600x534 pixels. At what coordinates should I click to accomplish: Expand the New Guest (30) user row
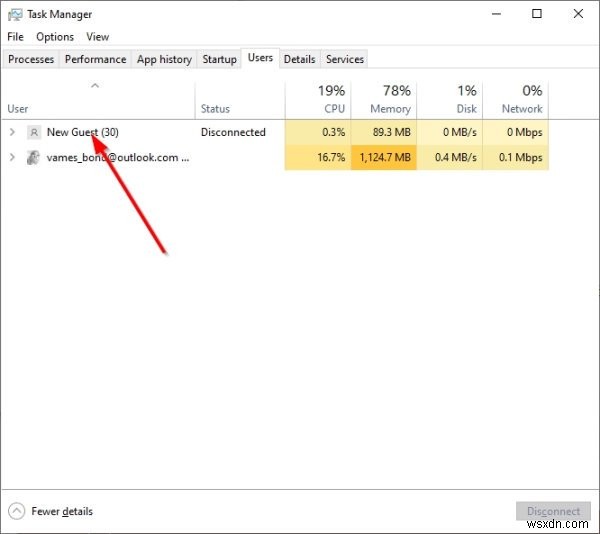[12, 132]
